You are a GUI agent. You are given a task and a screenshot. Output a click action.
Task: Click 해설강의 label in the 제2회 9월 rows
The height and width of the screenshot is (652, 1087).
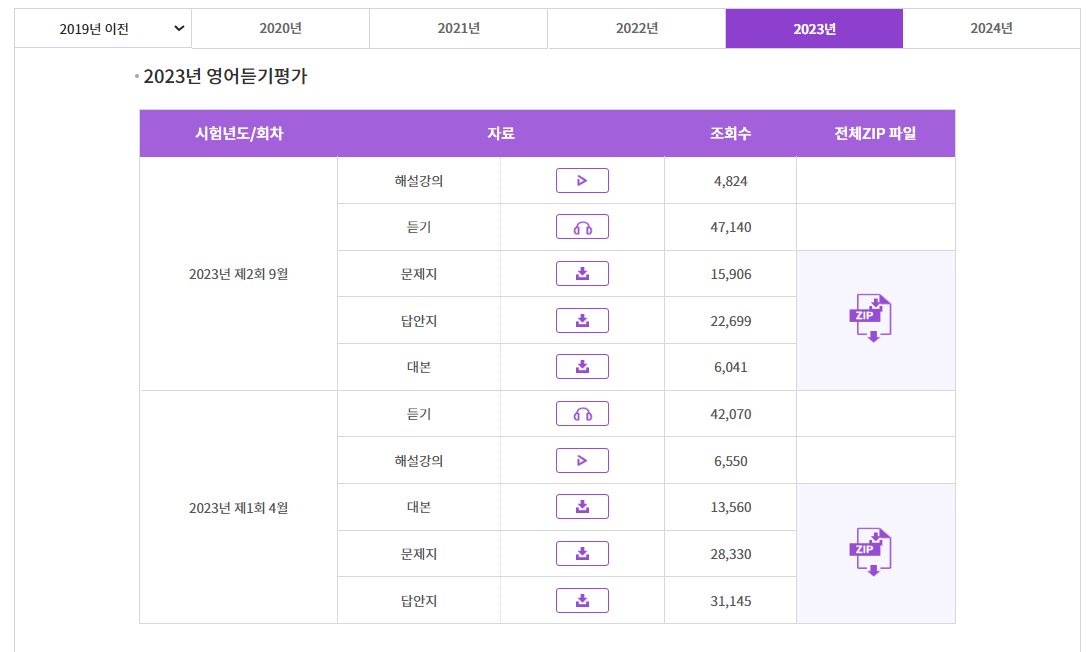pyautogui.click(x=419, y=181)
